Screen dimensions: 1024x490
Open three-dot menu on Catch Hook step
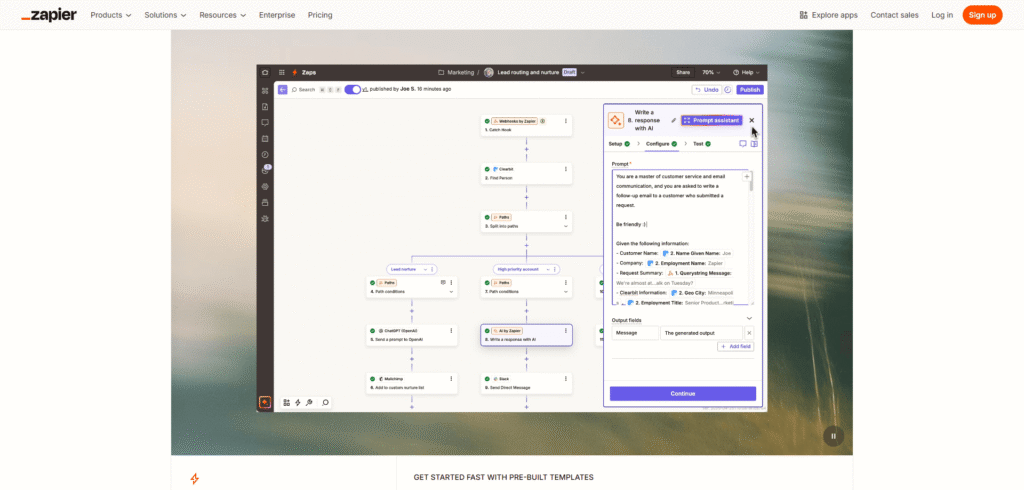tap(566, 121)
